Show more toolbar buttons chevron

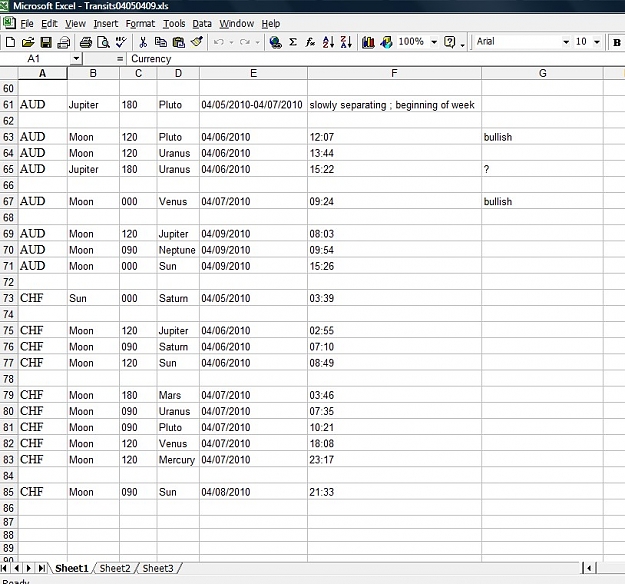(x=462, y=44)
